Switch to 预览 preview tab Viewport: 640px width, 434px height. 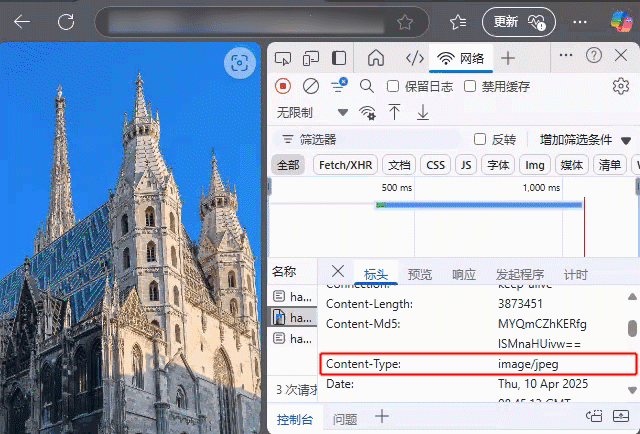click(x=420, y=274)
